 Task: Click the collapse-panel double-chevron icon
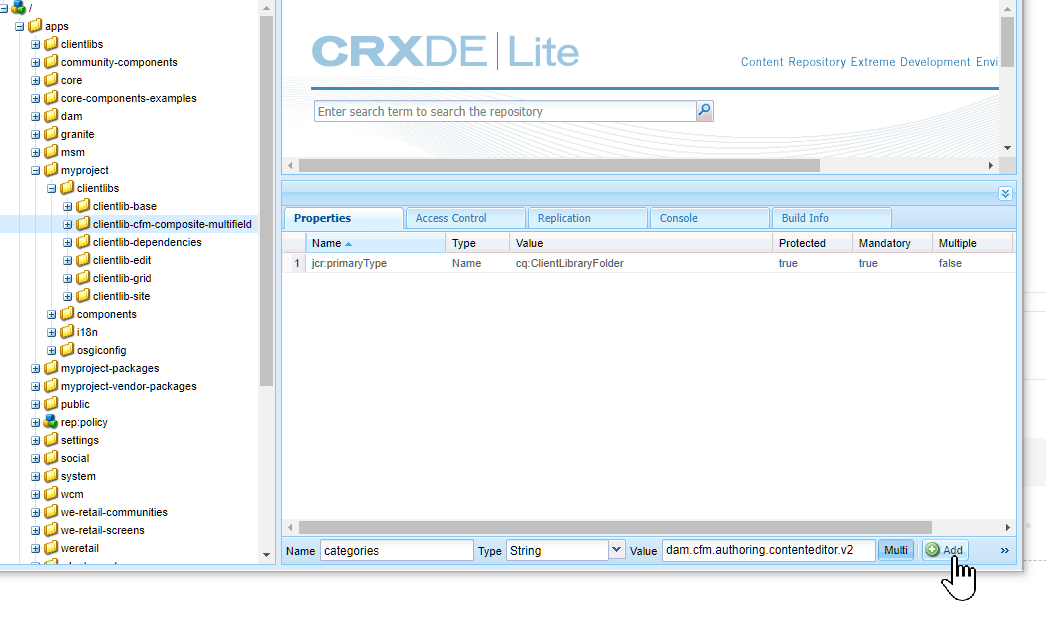tap(1005, 193)
